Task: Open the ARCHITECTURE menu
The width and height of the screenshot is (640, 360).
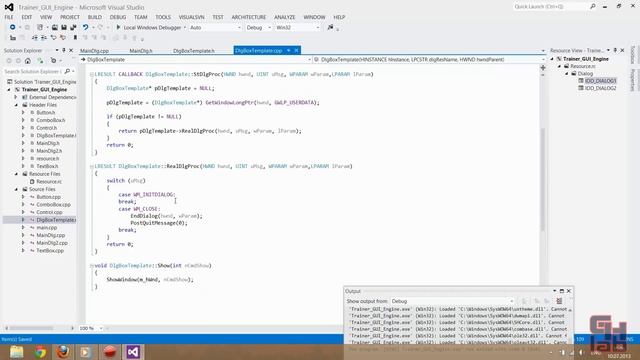Action: [x=249, y=17]
